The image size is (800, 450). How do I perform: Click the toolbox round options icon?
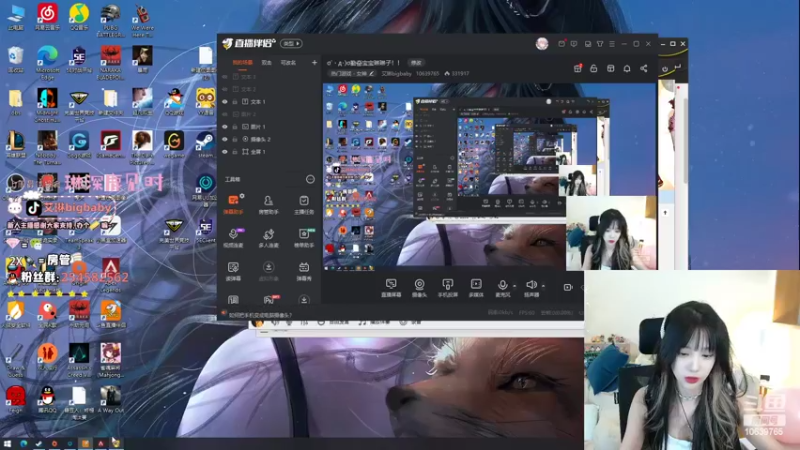click(310, 179)
